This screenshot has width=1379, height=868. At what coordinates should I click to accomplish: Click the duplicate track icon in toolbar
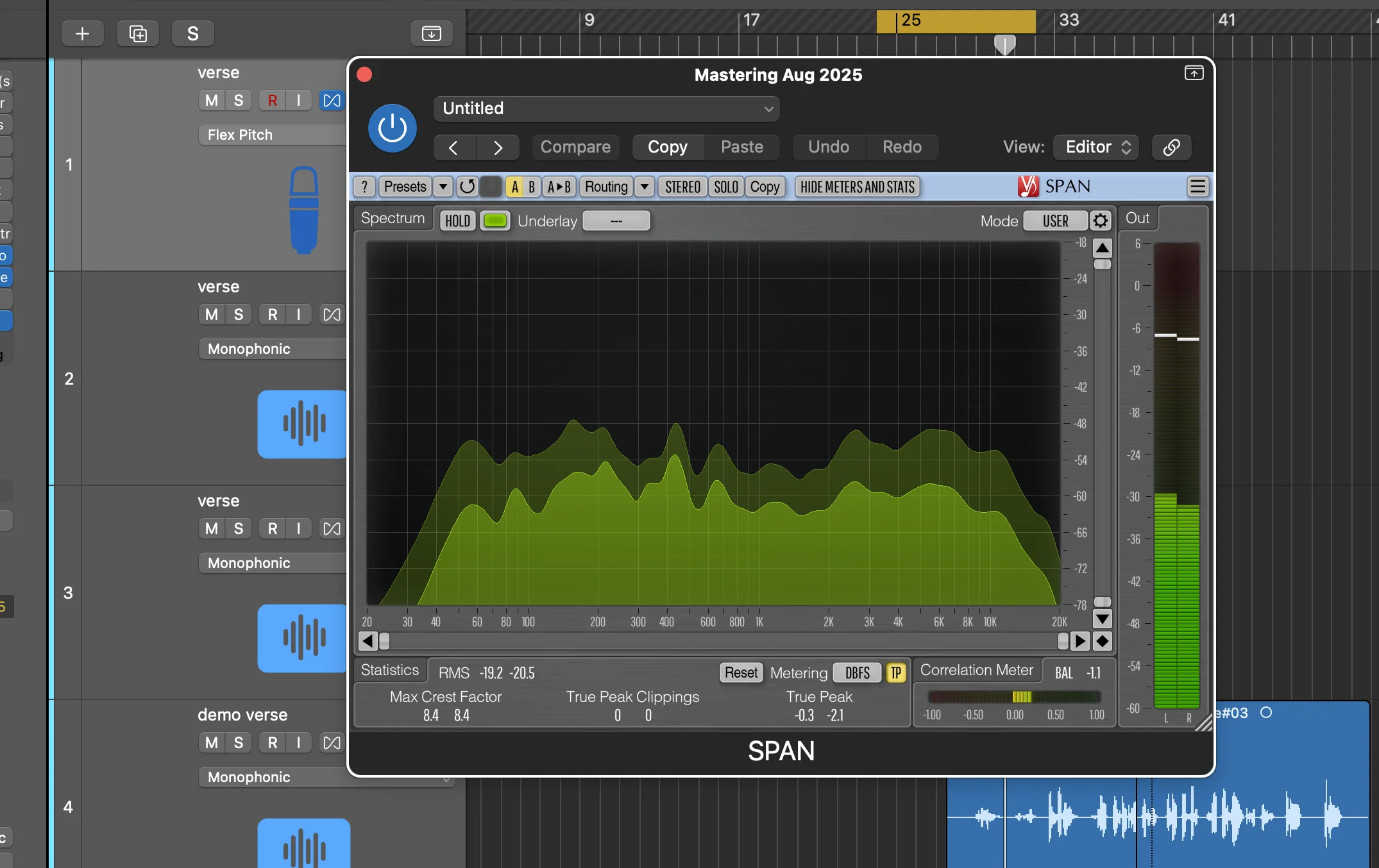(x=137, y=33)
